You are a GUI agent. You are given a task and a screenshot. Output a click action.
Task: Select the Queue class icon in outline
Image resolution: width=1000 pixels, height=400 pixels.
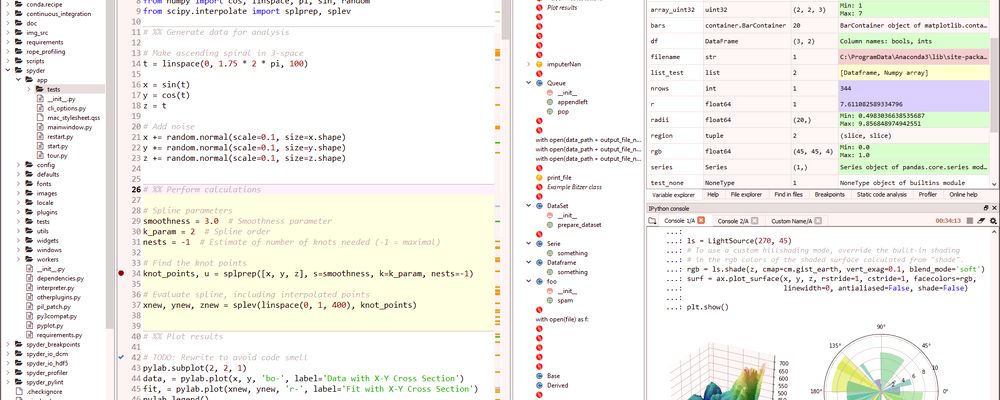pos(540,83)
